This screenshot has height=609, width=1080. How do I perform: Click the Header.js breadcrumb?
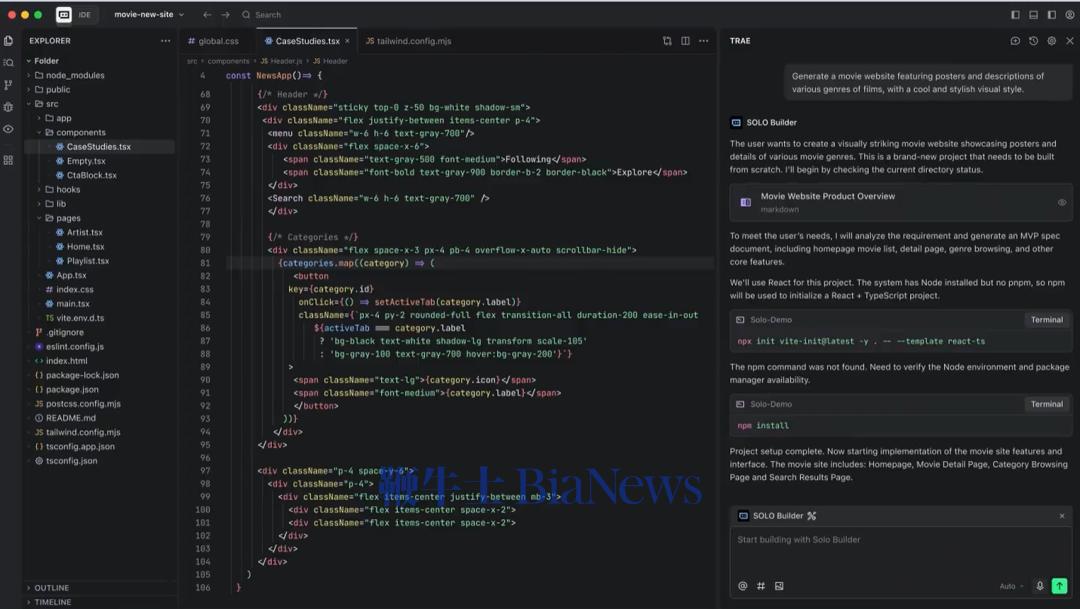tap(281, 61)
